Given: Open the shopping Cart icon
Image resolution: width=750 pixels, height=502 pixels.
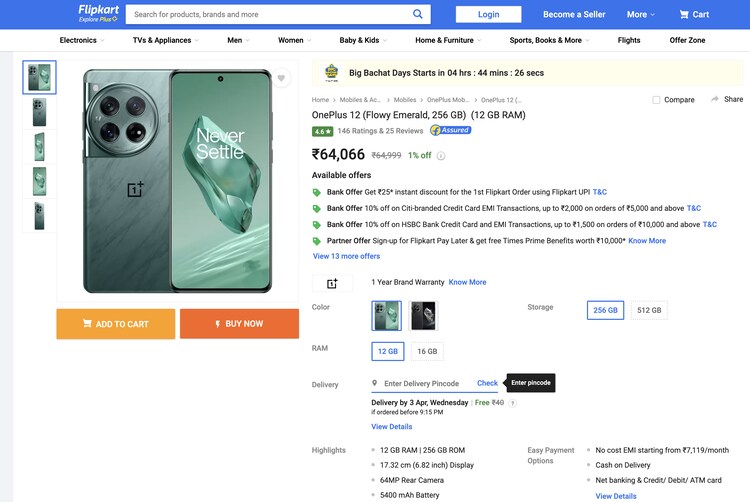Looking at the screenshot, I should click(x=685, y=14).
